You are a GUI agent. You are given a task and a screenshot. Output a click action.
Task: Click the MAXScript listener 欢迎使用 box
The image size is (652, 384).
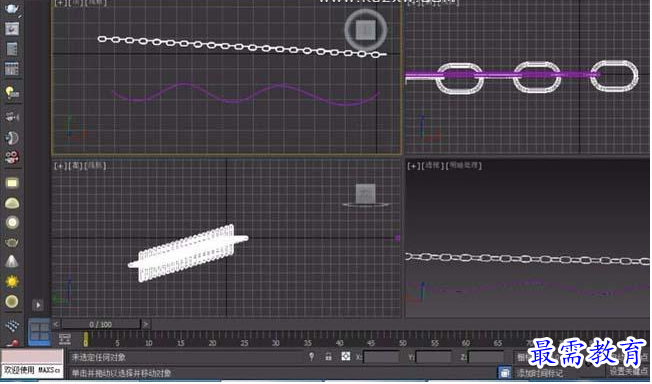[x=32, y=370]
